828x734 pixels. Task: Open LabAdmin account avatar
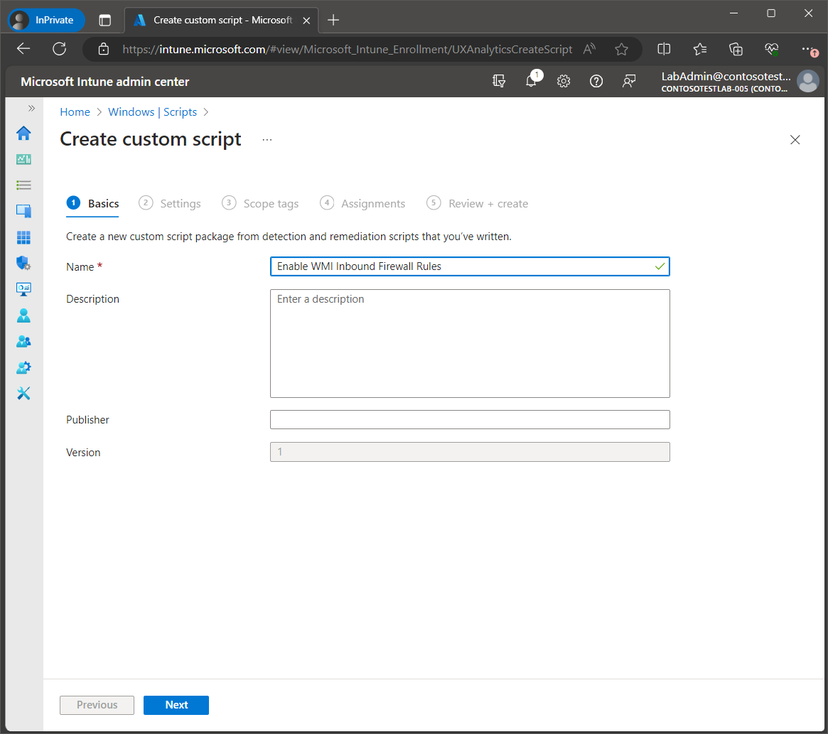807,81
